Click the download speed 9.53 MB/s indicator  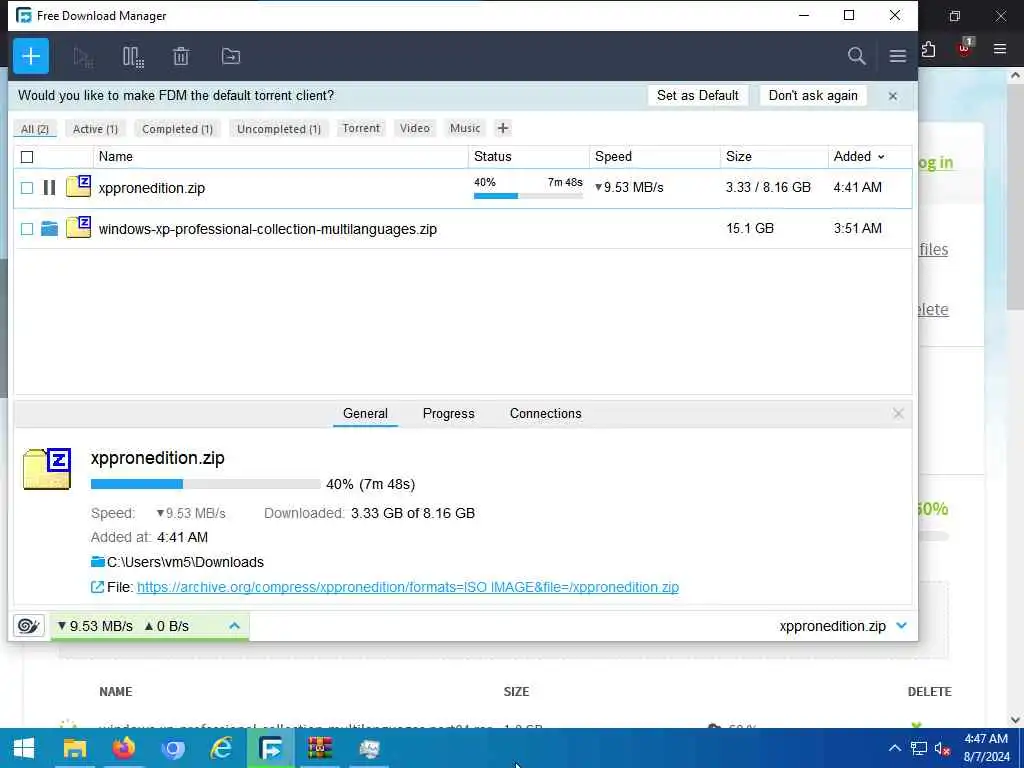pyautogui.click(x=95, y=626)
